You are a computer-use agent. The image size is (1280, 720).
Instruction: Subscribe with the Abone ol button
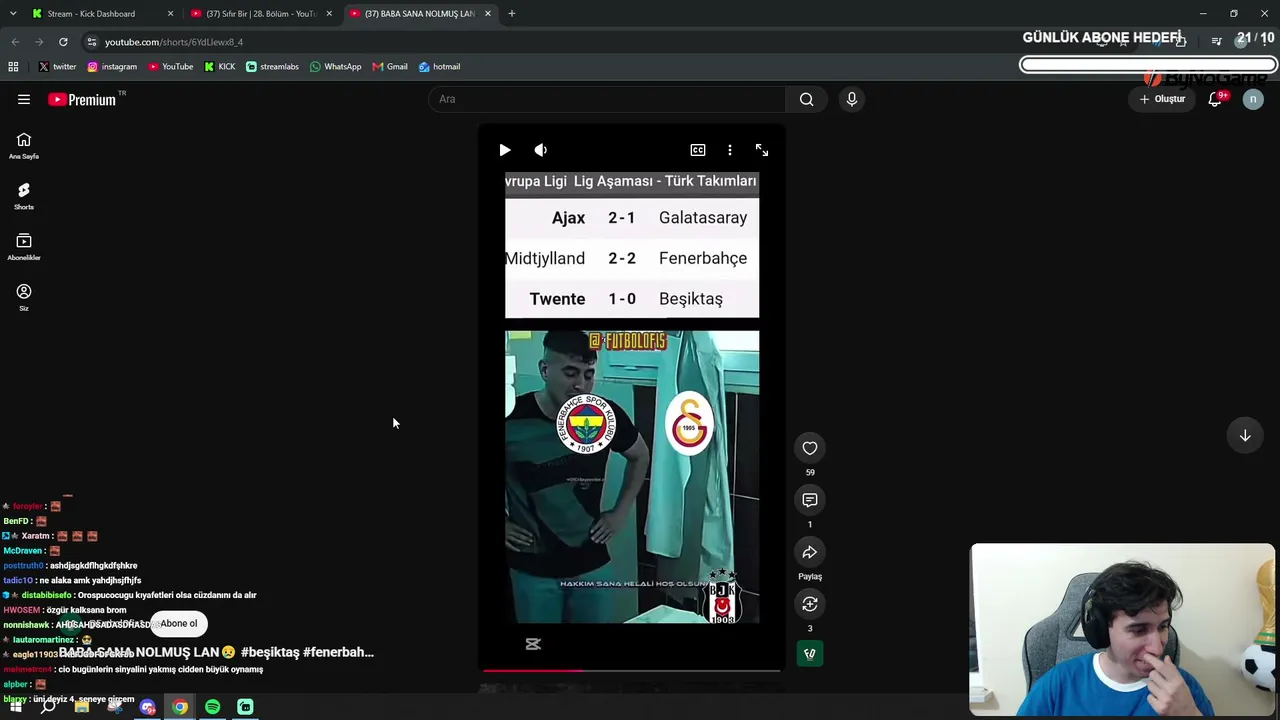[179, 623]
